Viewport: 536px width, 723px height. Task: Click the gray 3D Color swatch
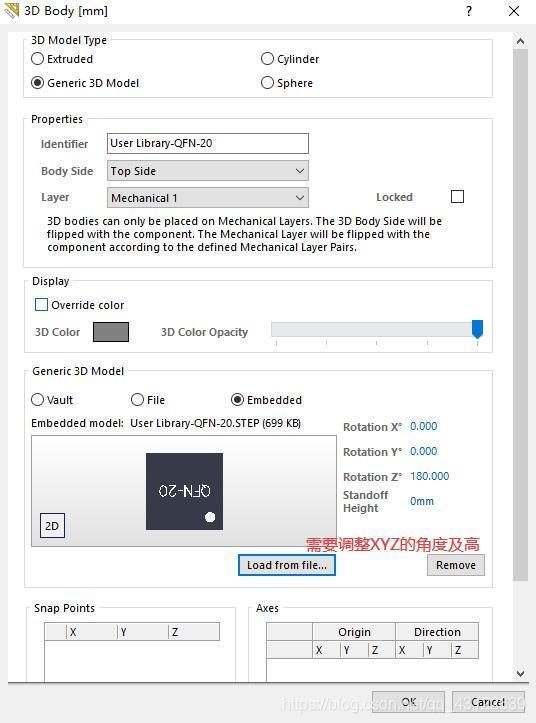[x=111, y=332]
